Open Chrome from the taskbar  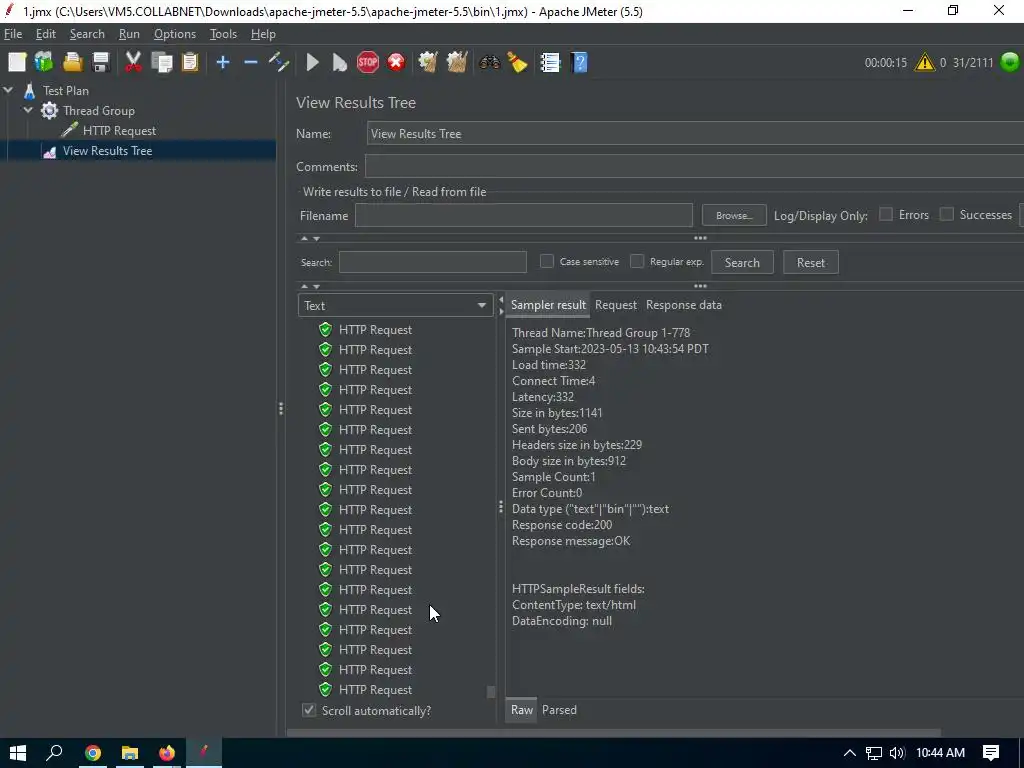point(93,753)
